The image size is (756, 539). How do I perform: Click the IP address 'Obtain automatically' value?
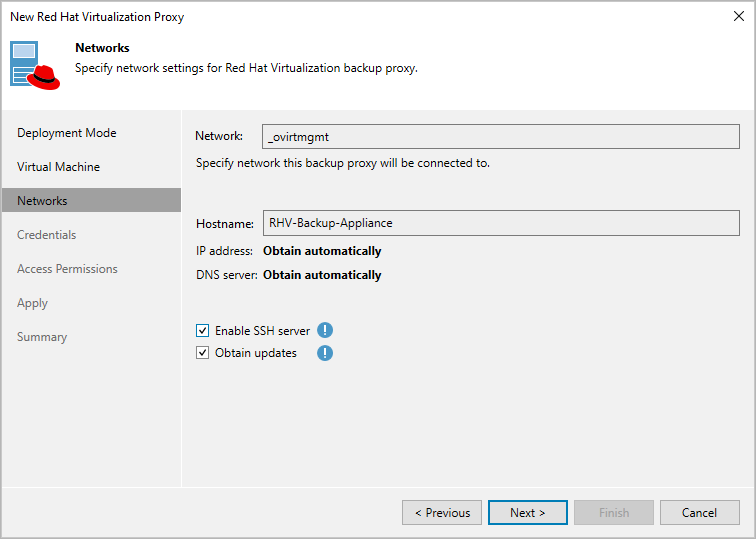tap(322, 251)
